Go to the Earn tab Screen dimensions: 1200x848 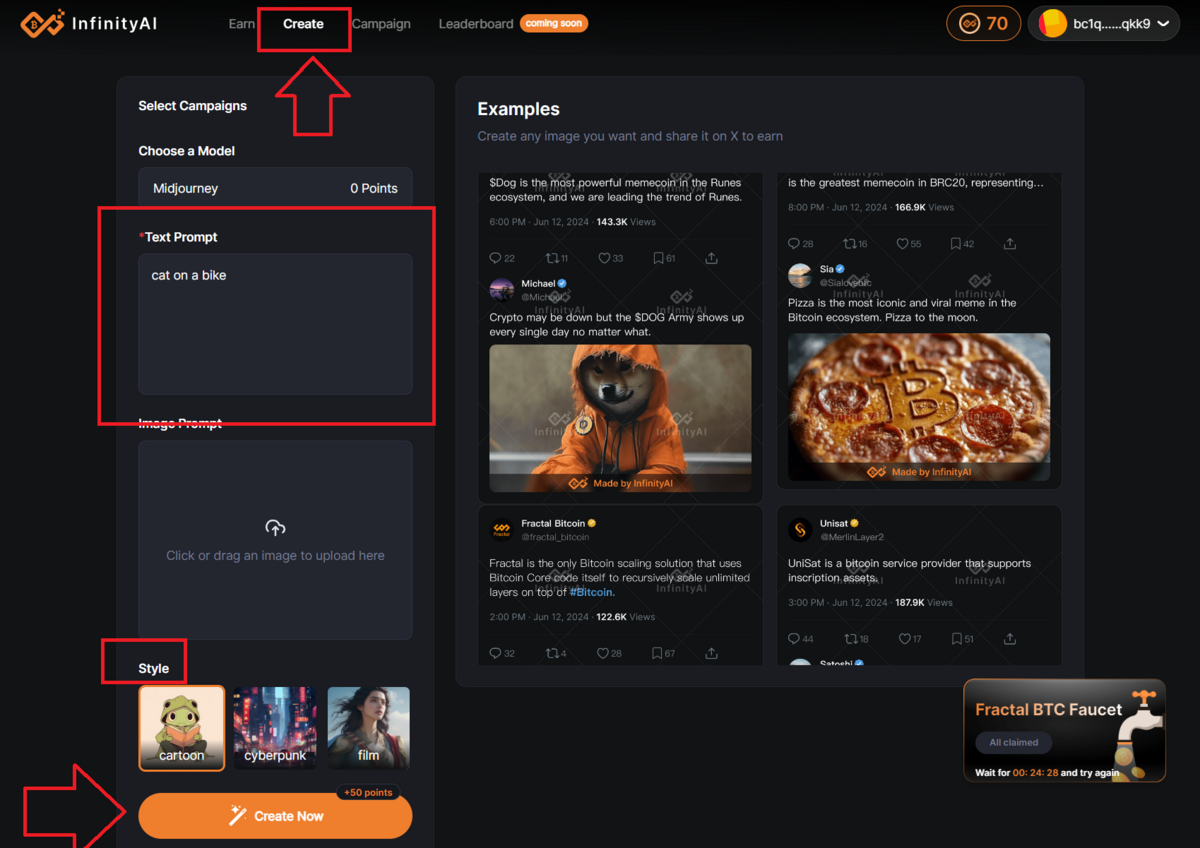pos(241,23)
